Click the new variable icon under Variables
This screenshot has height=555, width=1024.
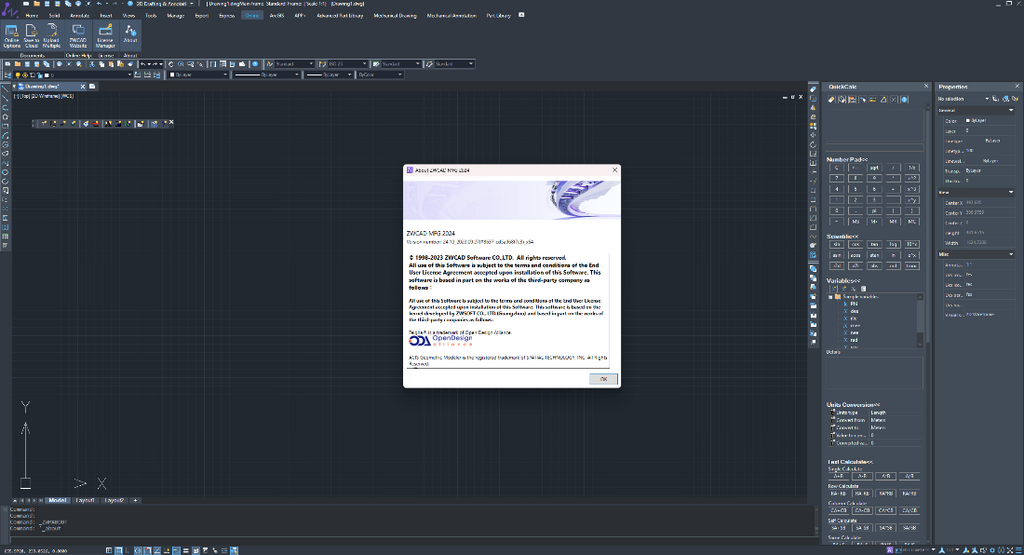834,288
